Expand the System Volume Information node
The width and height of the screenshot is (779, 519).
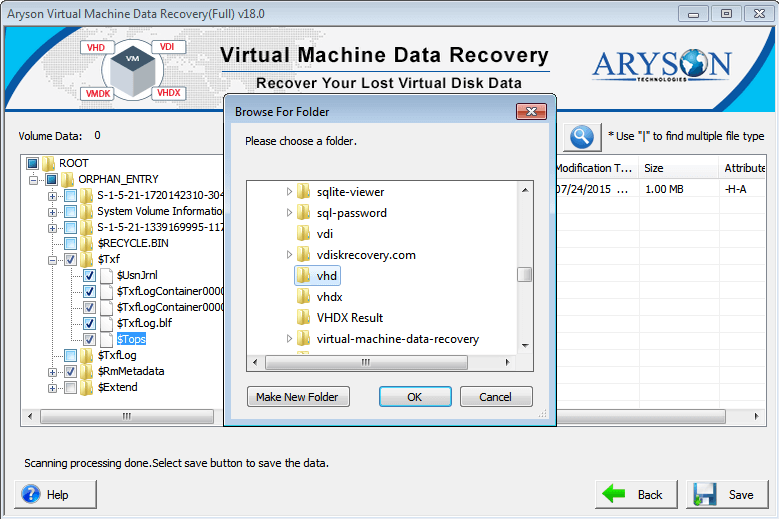point(52,212)
